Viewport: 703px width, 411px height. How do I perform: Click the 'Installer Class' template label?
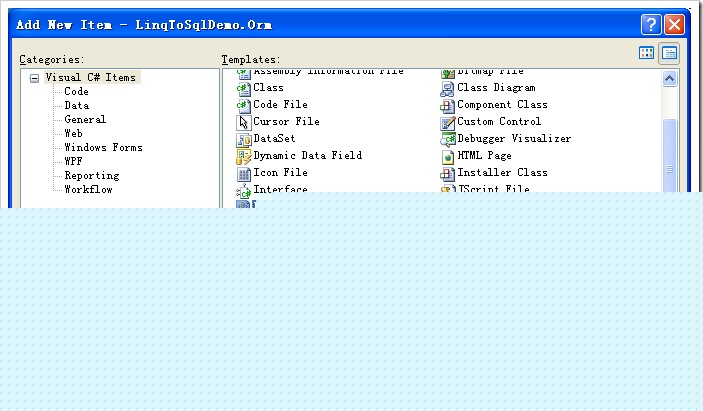503,173
